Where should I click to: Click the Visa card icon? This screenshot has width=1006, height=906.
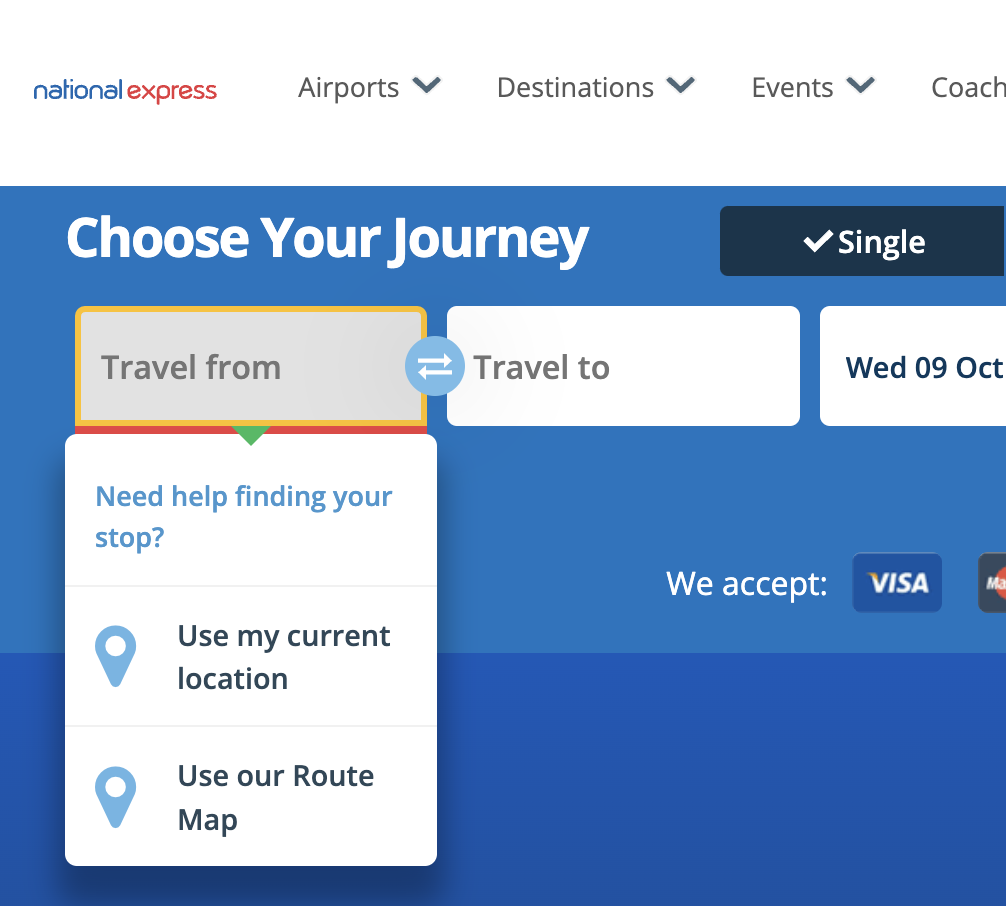pyautogui.click(x=897, y=583)
